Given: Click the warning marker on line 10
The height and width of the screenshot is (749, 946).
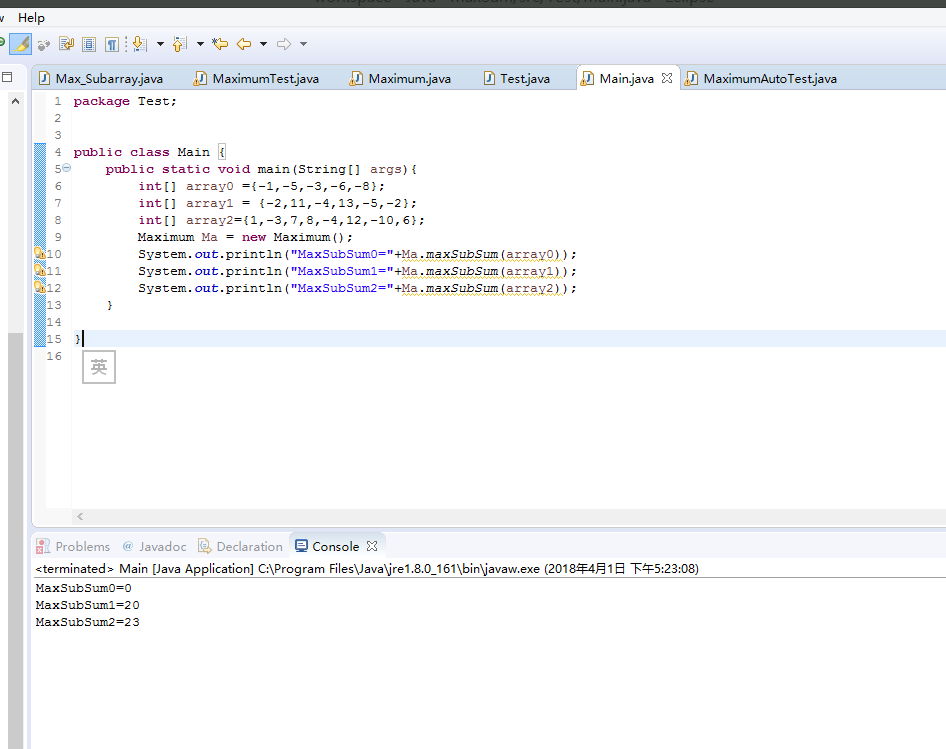Looking at the screenshot, I should click(x=39, y=254).
